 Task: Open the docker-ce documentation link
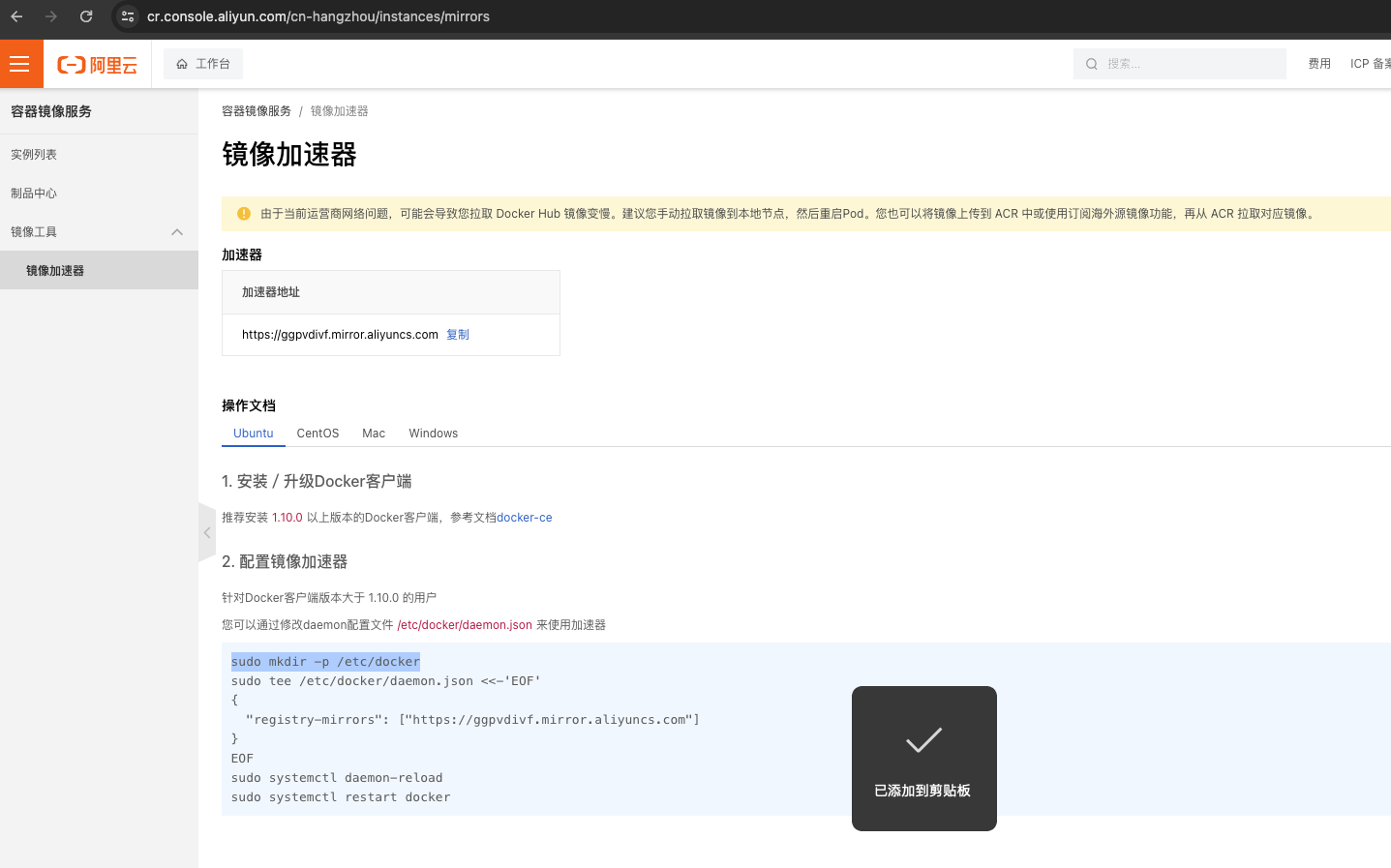click(525, 518)
